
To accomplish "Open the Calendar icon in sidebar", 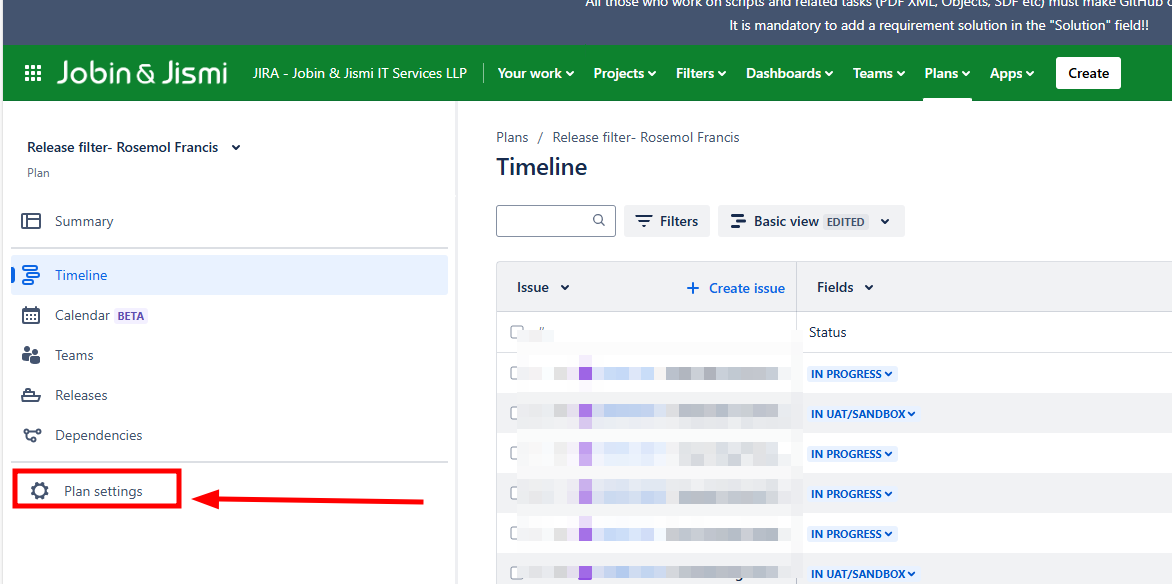I will [x=31, y=315].
